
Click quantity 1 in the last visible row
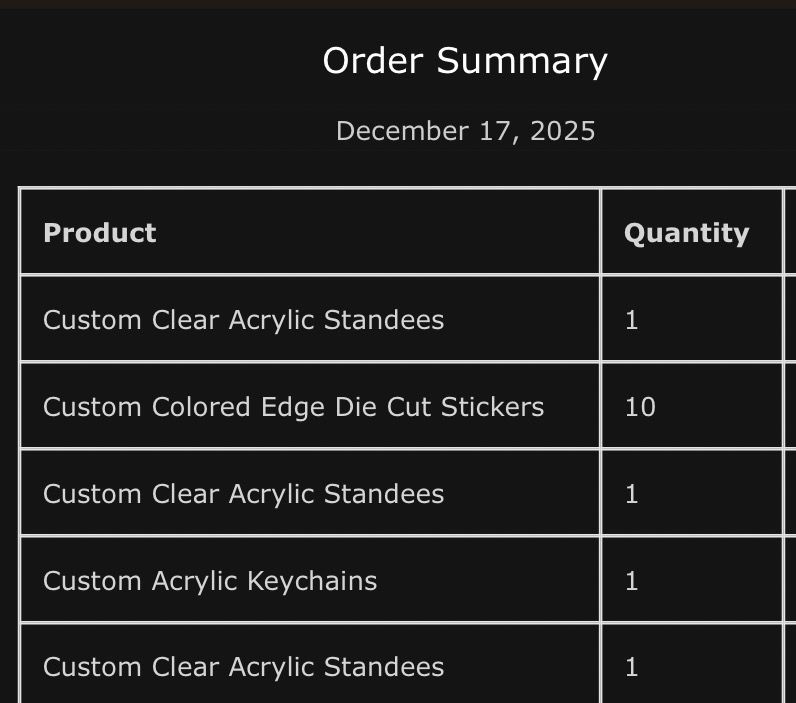click(x=631, y=667)
